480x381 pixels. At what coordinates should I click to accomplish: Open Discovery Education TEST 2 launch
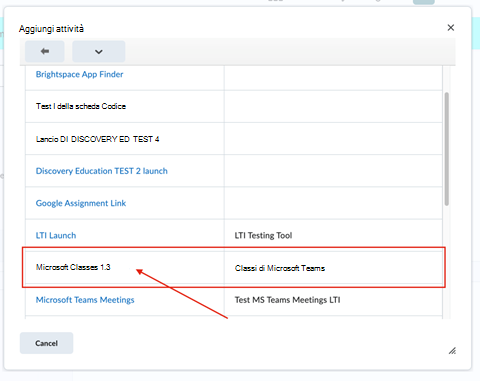coord(102,171)
